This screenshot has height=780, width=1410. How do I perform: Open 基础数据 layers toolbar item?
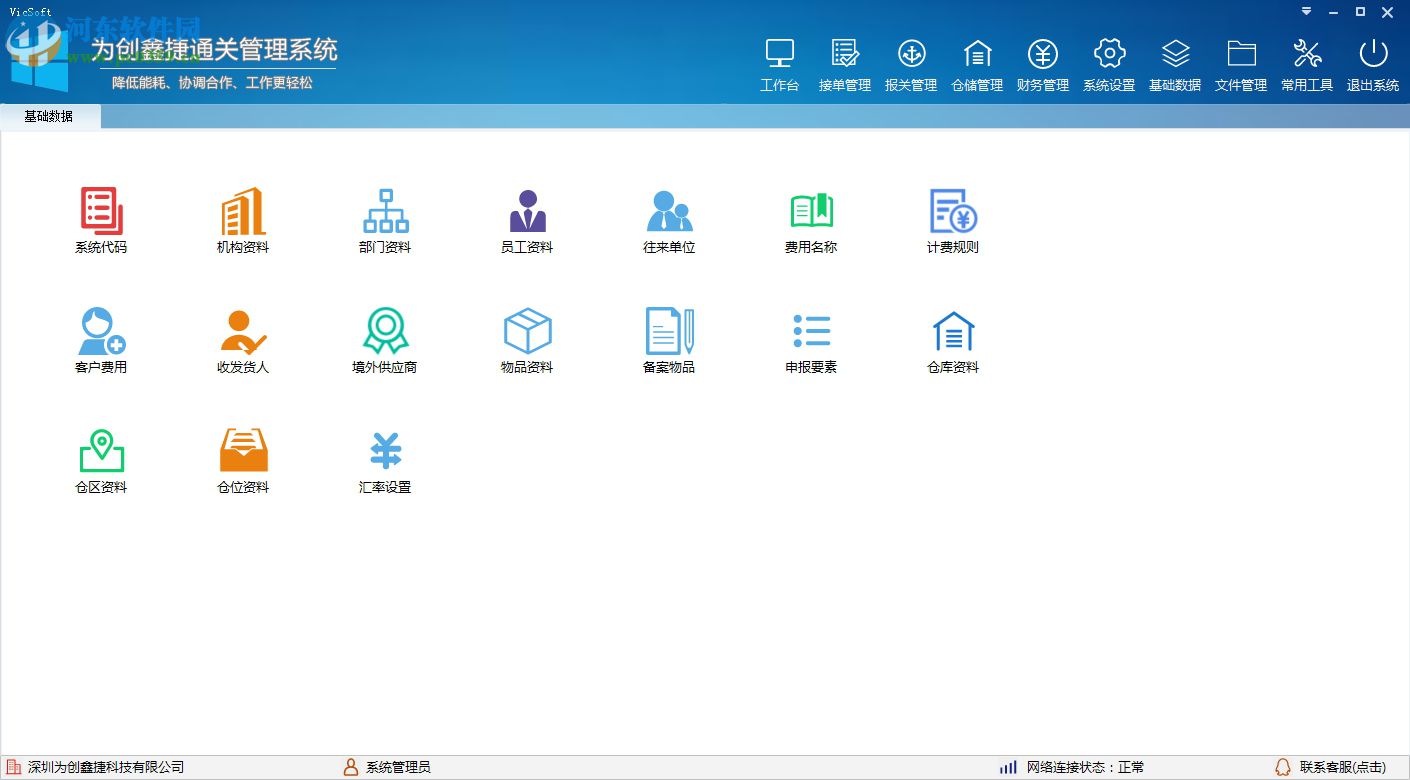coord(1175,65)
